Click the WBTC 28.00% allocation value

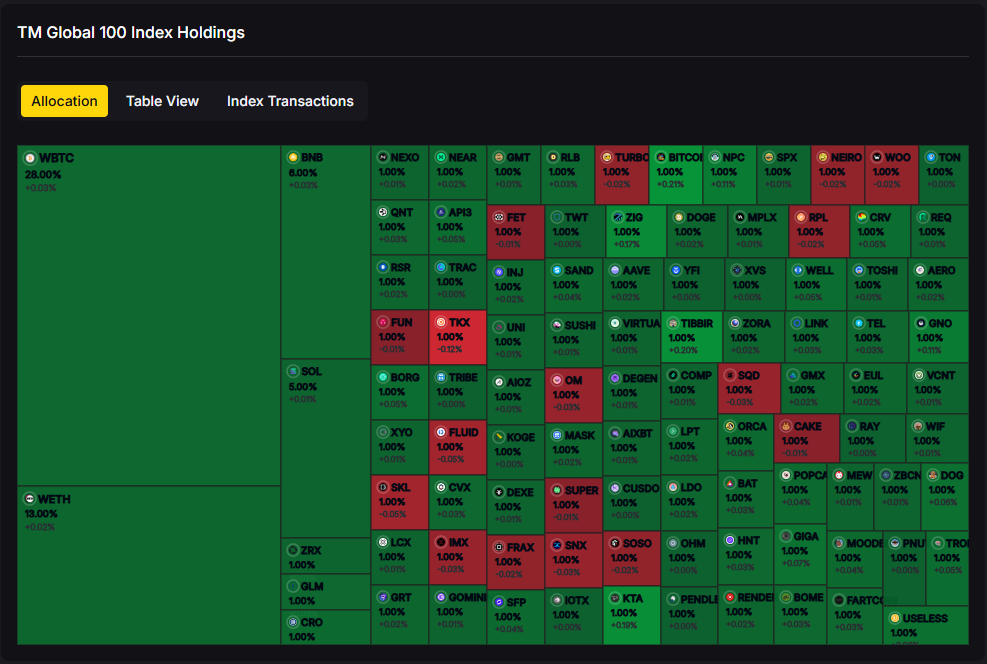point(43,174)
